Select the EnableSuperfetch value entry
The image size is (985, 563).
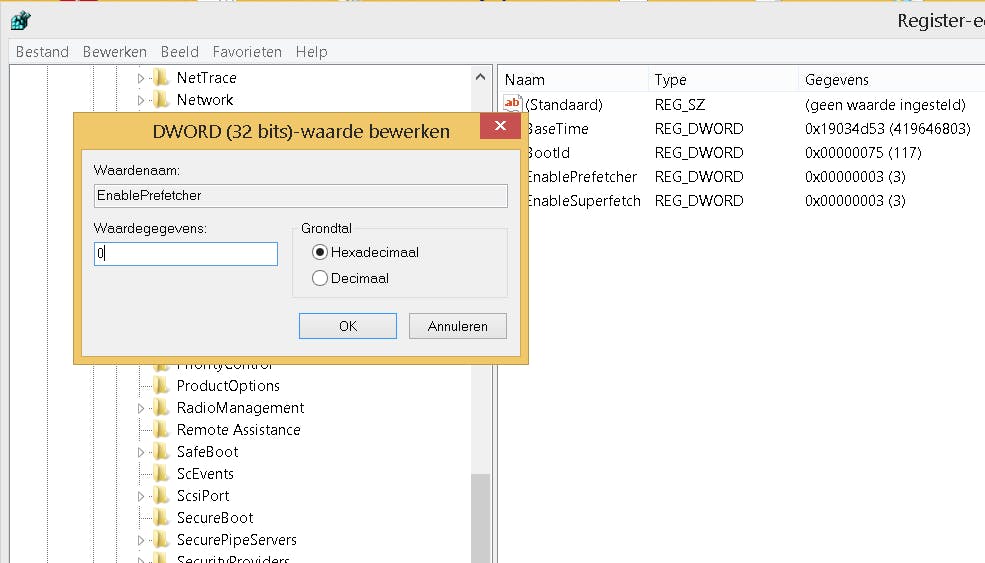[x=583, y=200]
